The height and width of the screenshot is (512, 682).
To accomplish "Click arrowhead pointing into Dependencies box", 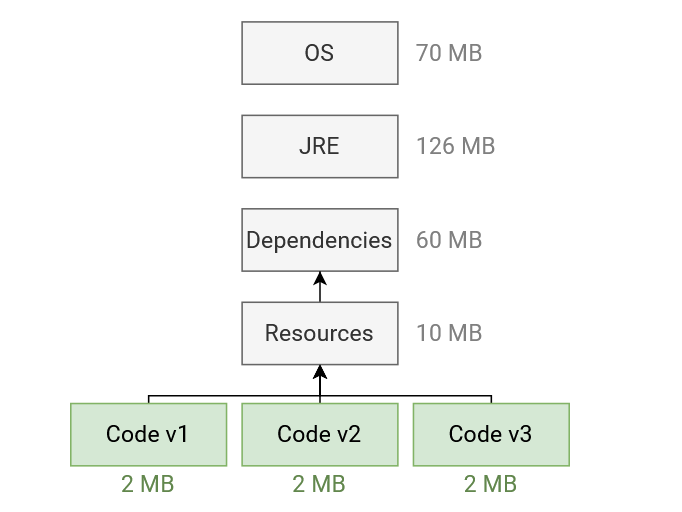I will [320, 279].
